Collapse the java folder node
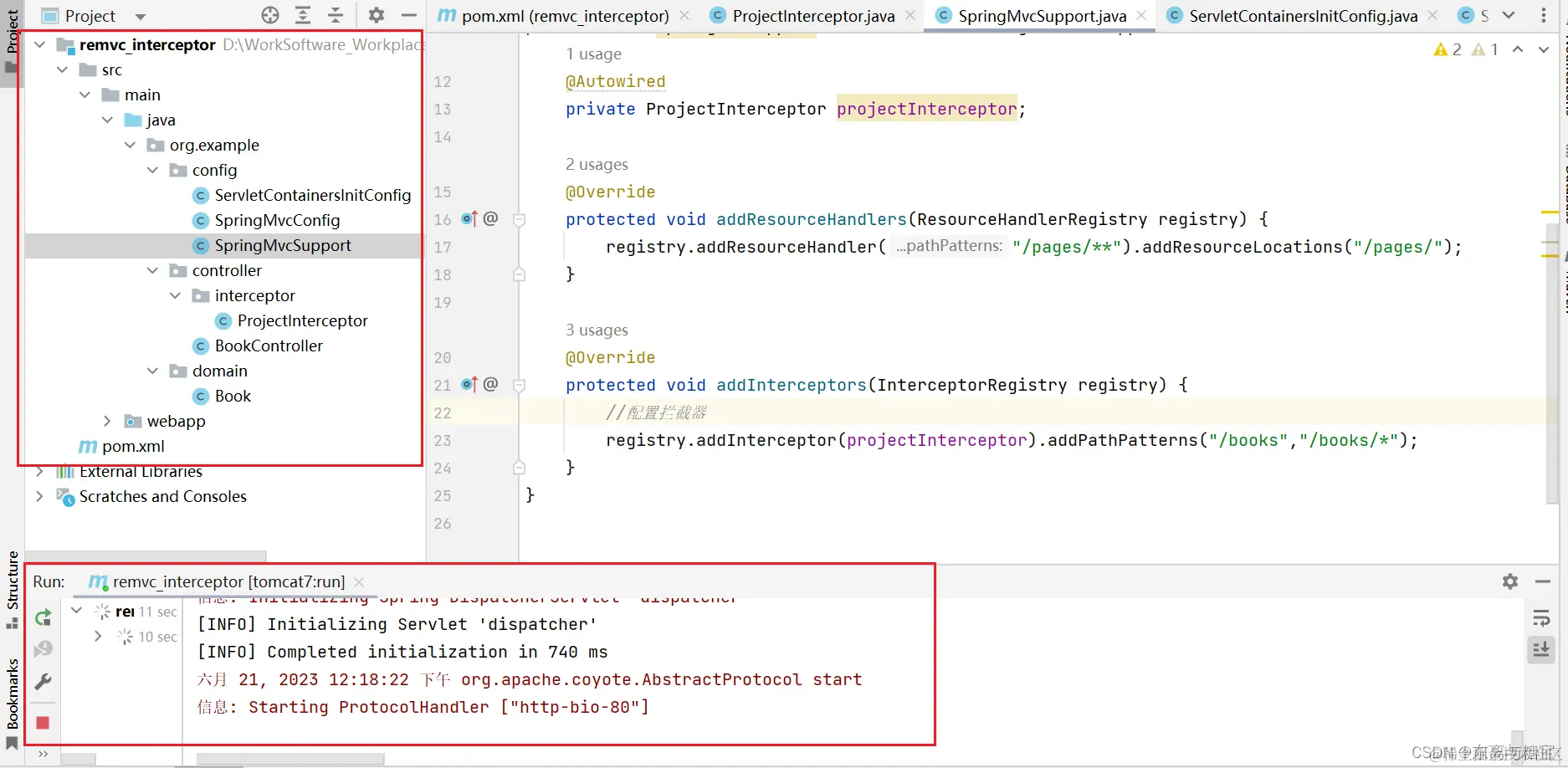This screenshot has width=1568, height=768. 107,120
